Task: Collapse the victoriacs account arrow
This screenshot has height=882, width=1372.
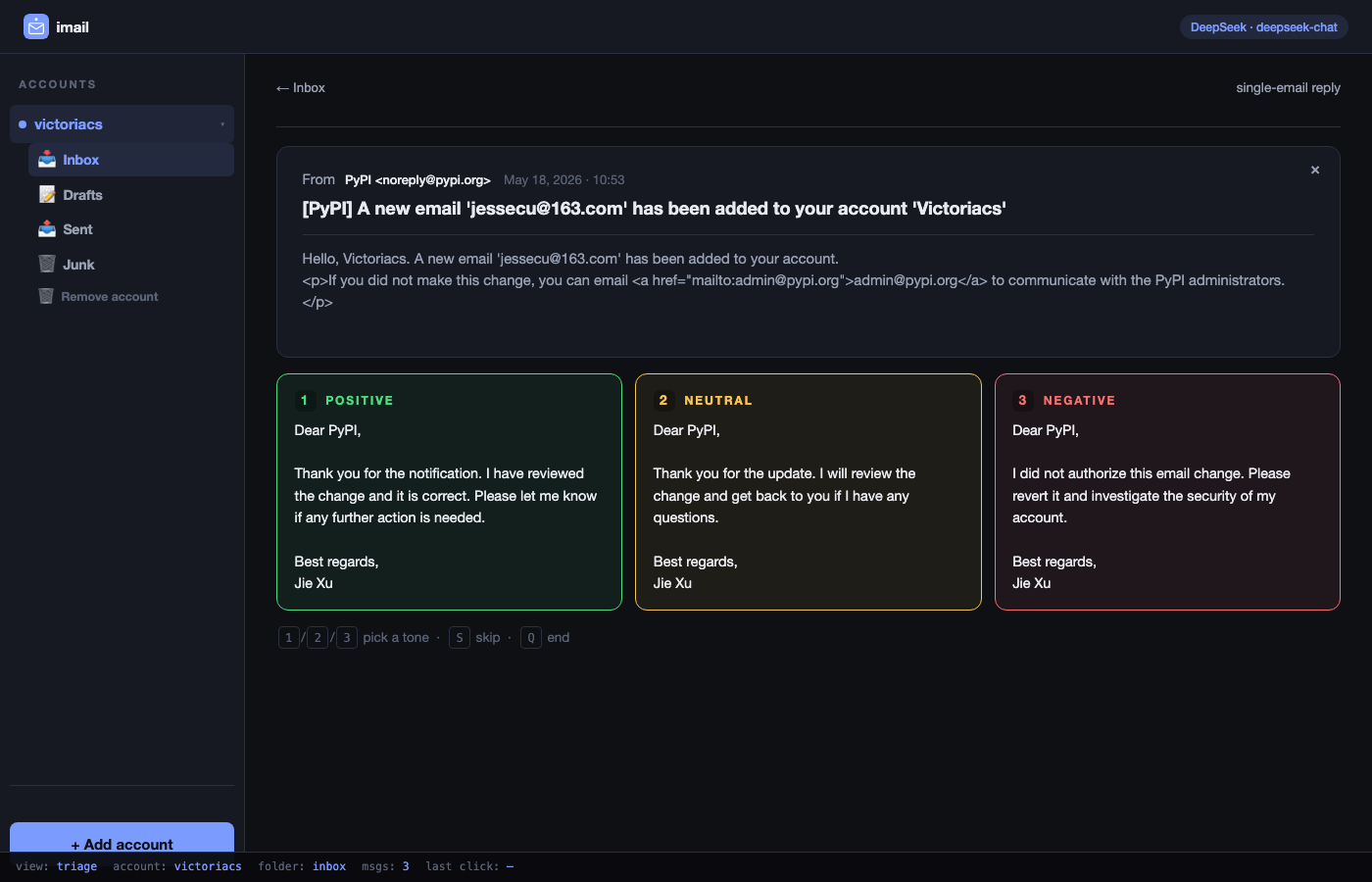Action: (x=222, y=124)
